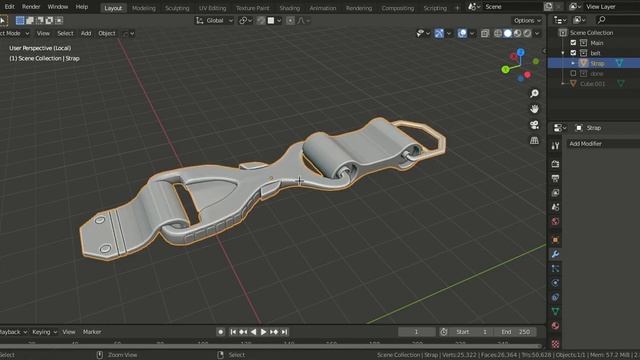Image resolution: width=640 pixels, height=360 pixels.
Task: Open the Render menu
Action: point(31,7)
